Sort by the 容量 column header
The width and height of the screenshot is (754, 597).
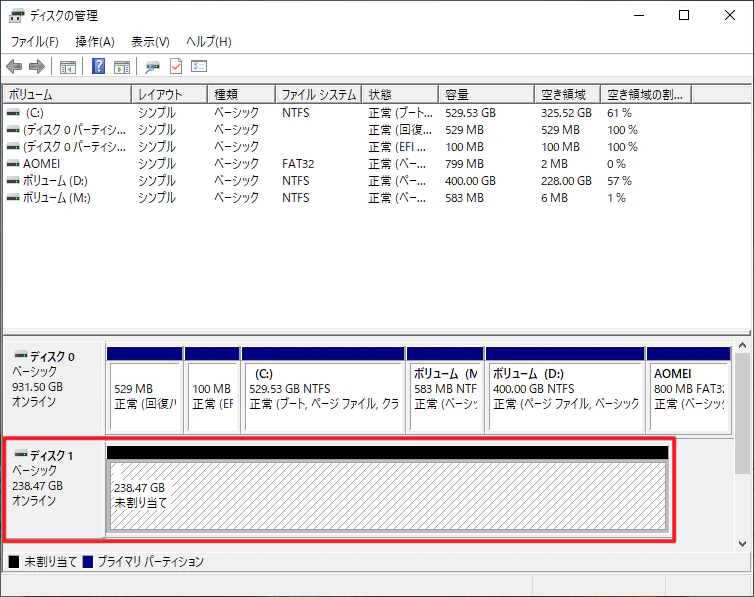click(x=487, y=94)
